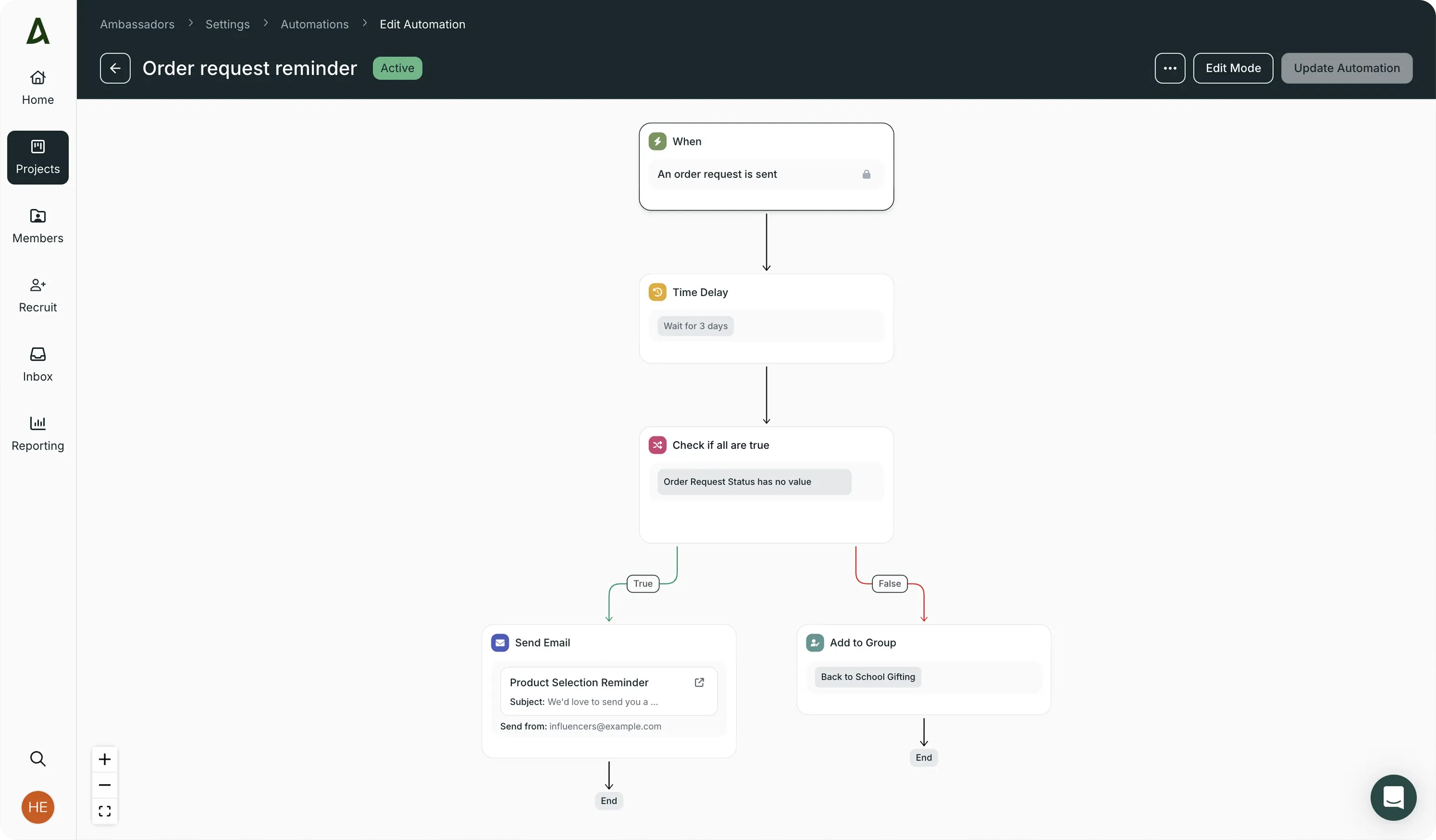Click Back to School Gifting group chip
The height and width of the screenshot is (840, 1436).
click(867, 677)
